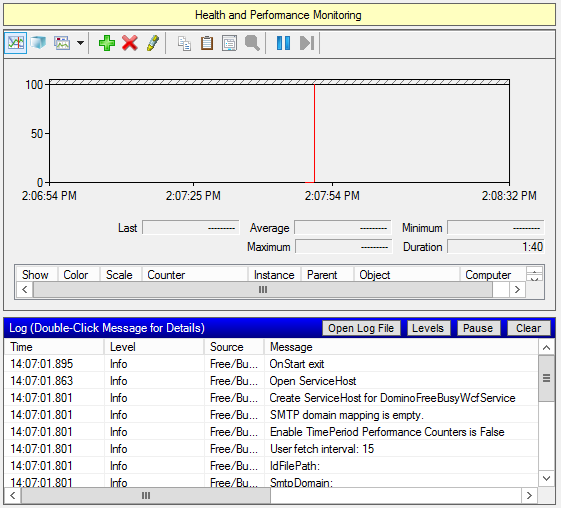561x508 pixels.
Task: Open the graph type dropdown arrow
Action: 81,43
